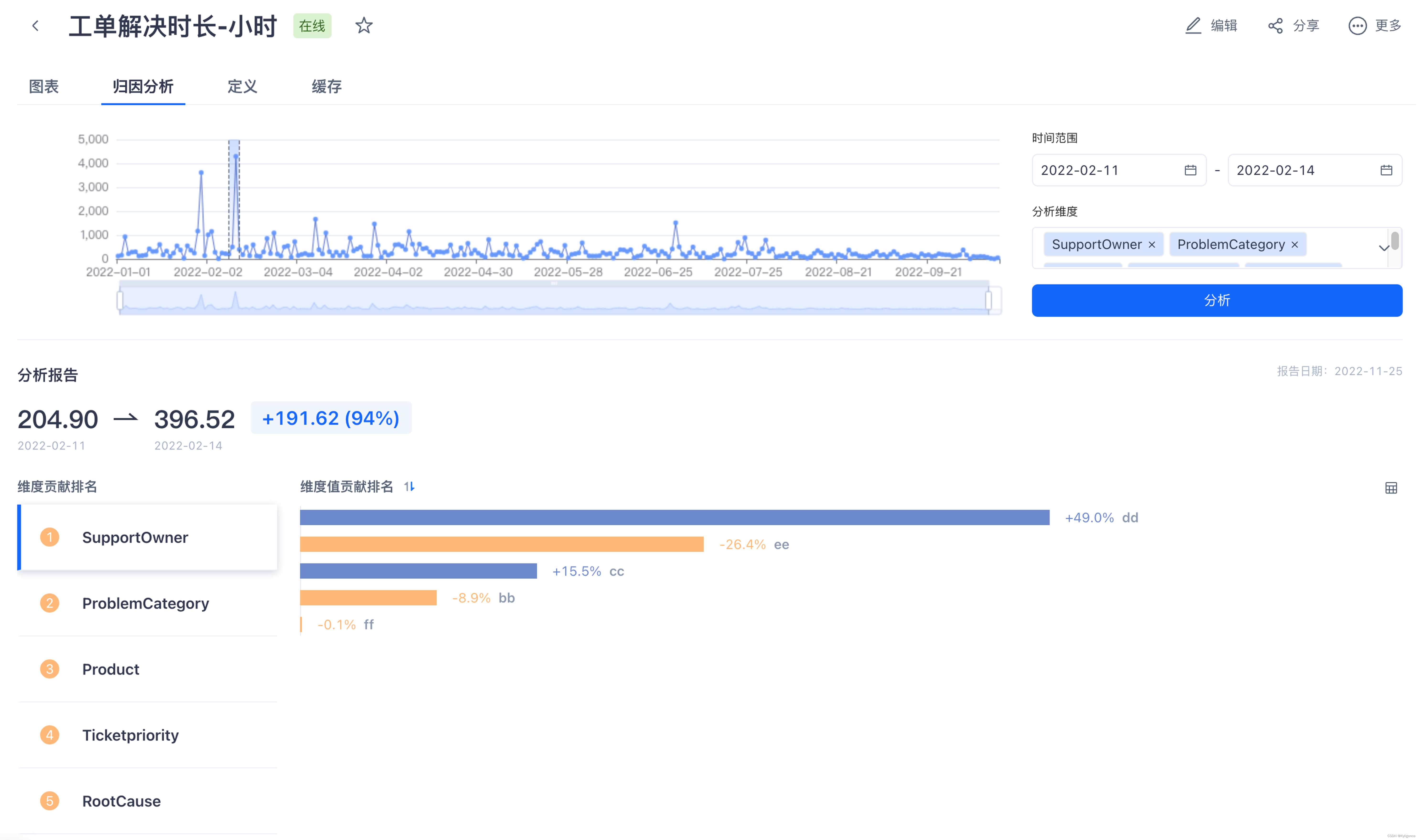This screenshot has height=840, width=1419.
Task: Click the back arrow icon
Action: pyautogui.click(x=35, y=26)
